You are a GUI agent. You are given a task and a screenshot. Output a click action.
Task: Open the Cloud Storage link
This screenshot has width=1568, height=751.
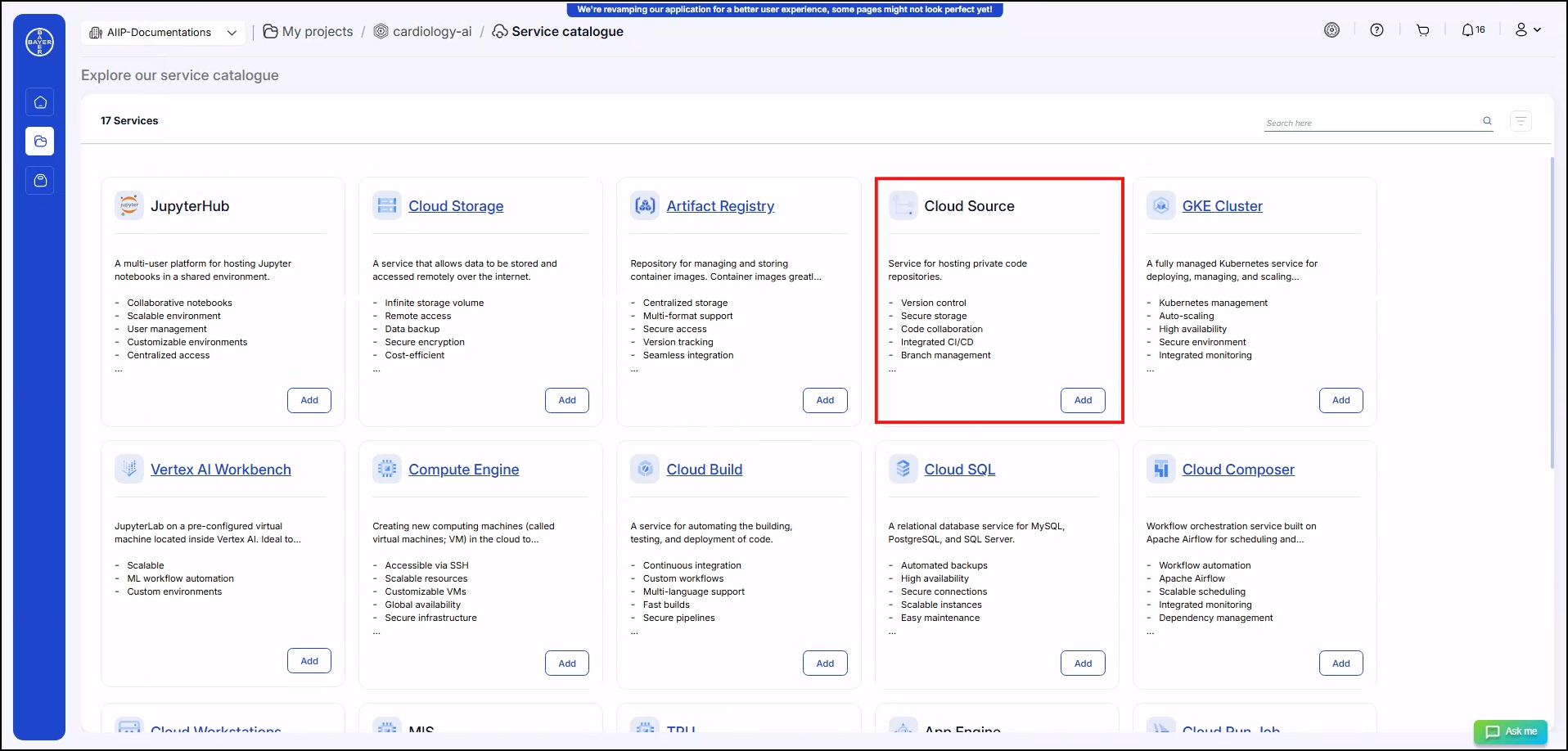456,206
